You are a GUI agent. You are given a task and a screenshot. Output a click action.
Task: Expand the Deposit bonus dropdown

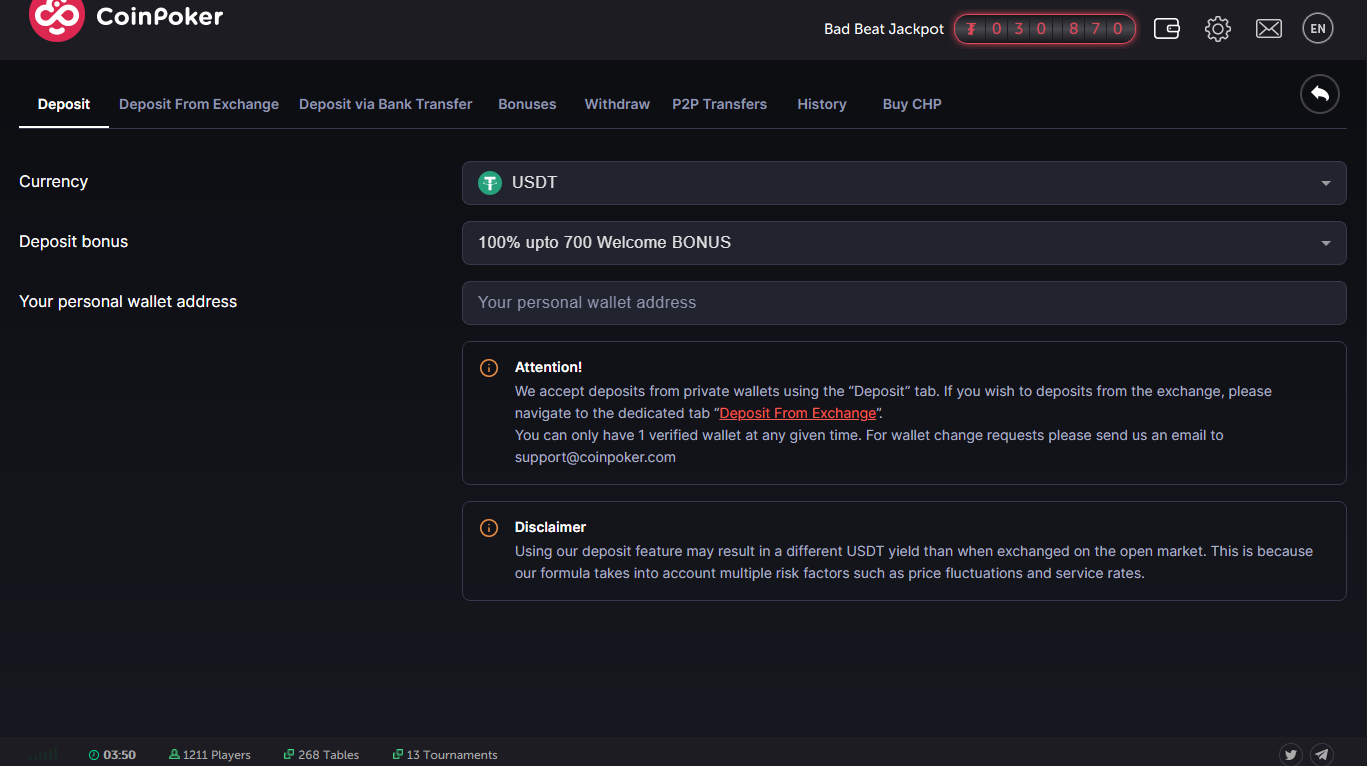904,243
